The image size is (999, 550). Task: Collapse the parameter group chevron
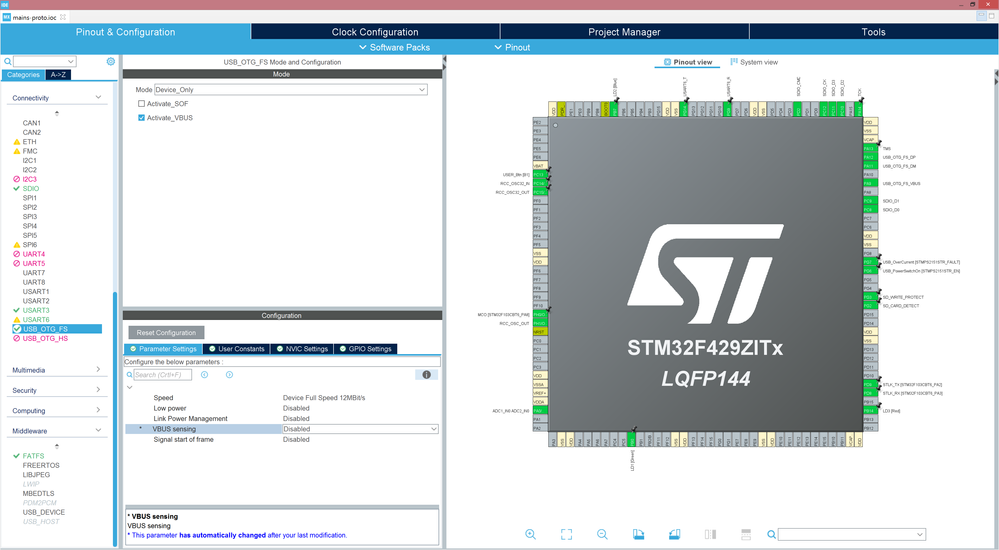[x=129, y=387]
